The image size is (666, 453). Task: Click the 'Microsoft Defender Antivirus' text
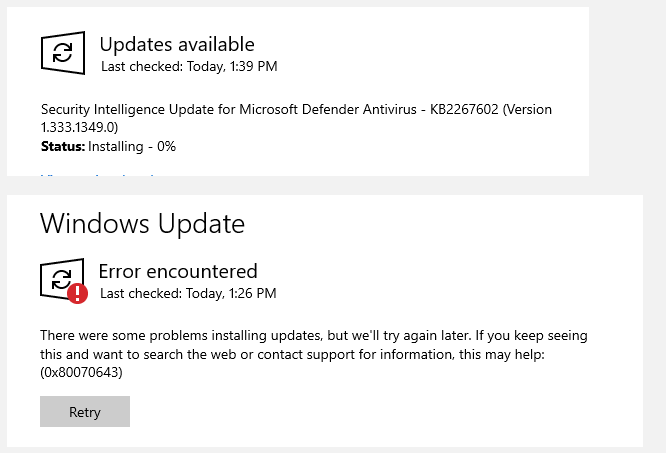point(328,110)
